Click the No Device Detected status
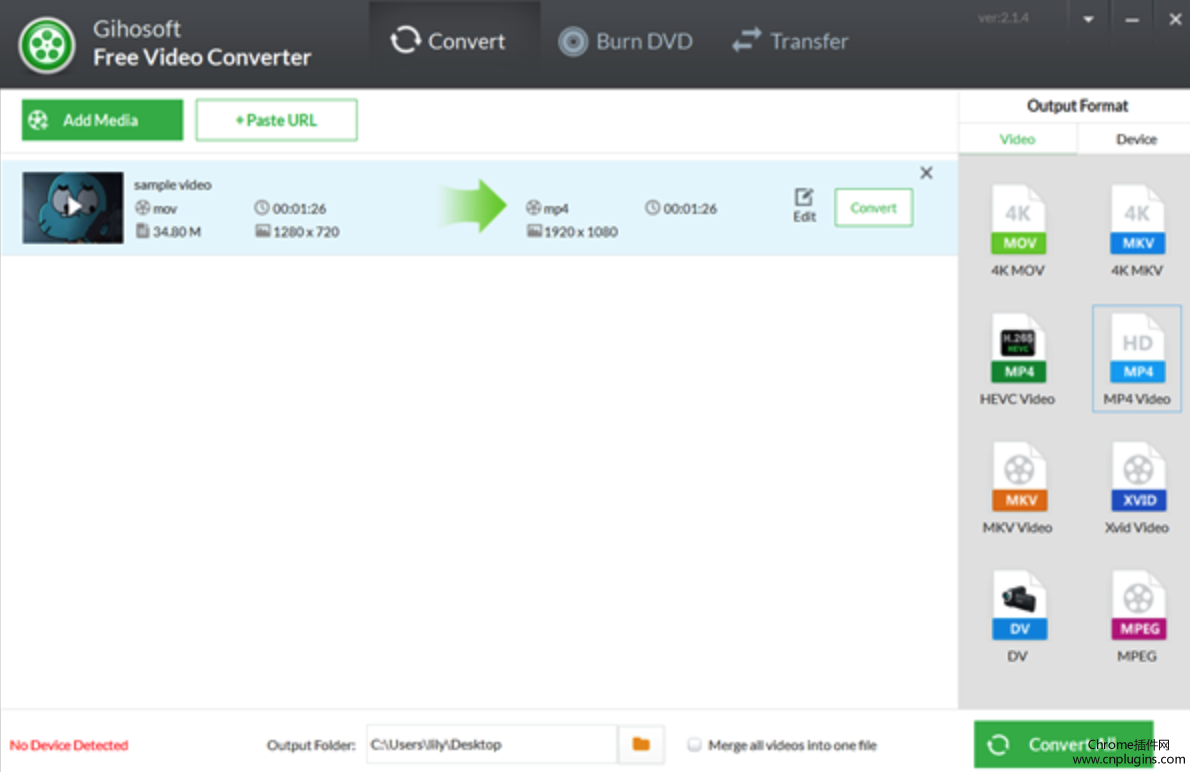This screenshot has height=772, width=1190. 68,745
